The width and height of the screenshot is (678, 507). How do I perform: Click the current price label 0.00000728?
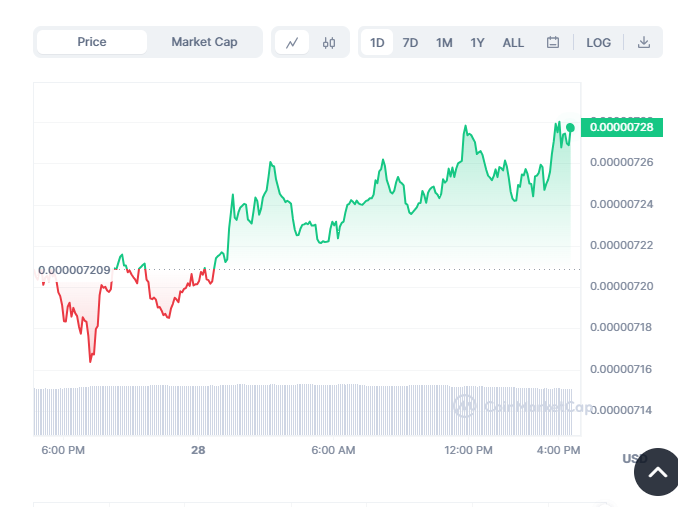(x=622, y=127)
